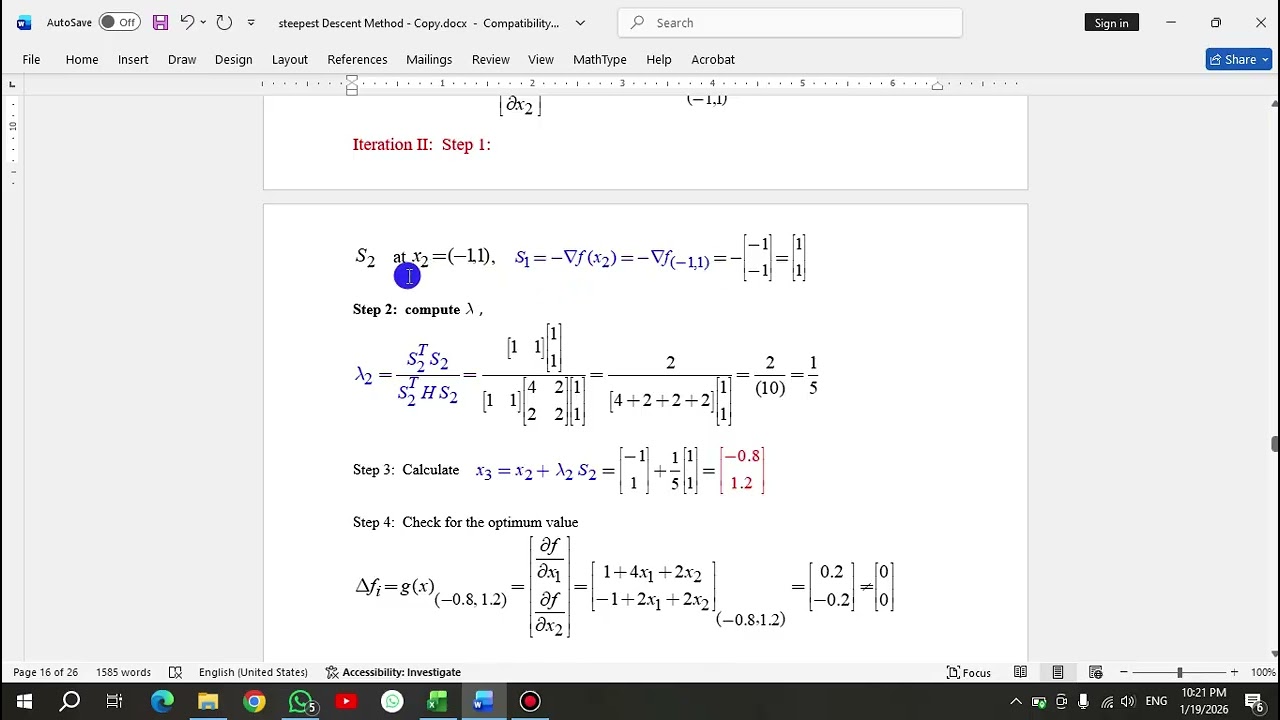Open the Design tab

[x=233, y=59]
